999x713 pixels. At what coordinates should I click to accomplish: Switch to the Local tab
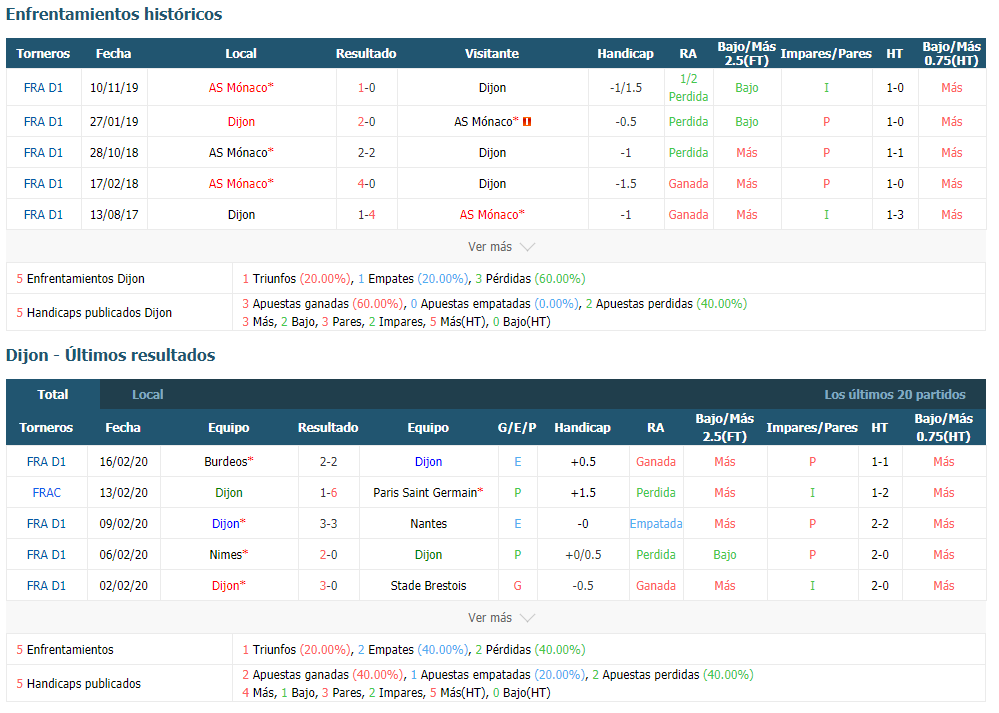tap(148, 394)
